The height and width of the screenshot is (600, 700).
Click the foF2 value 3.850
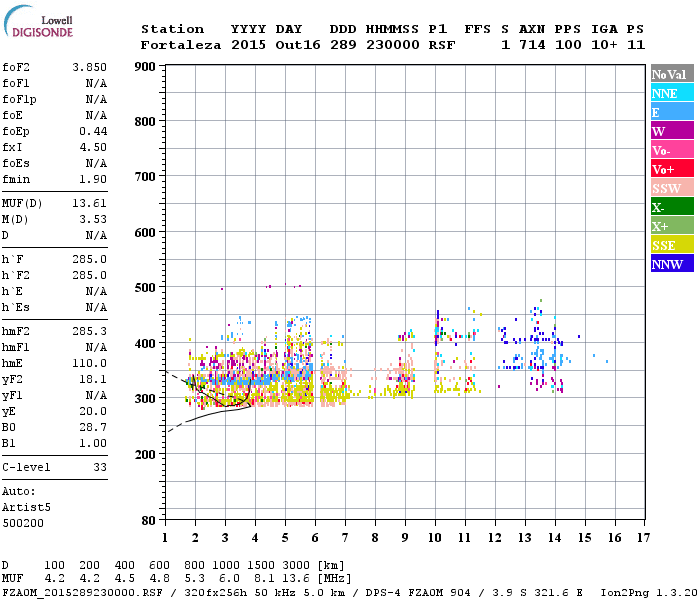pos(89,67)
